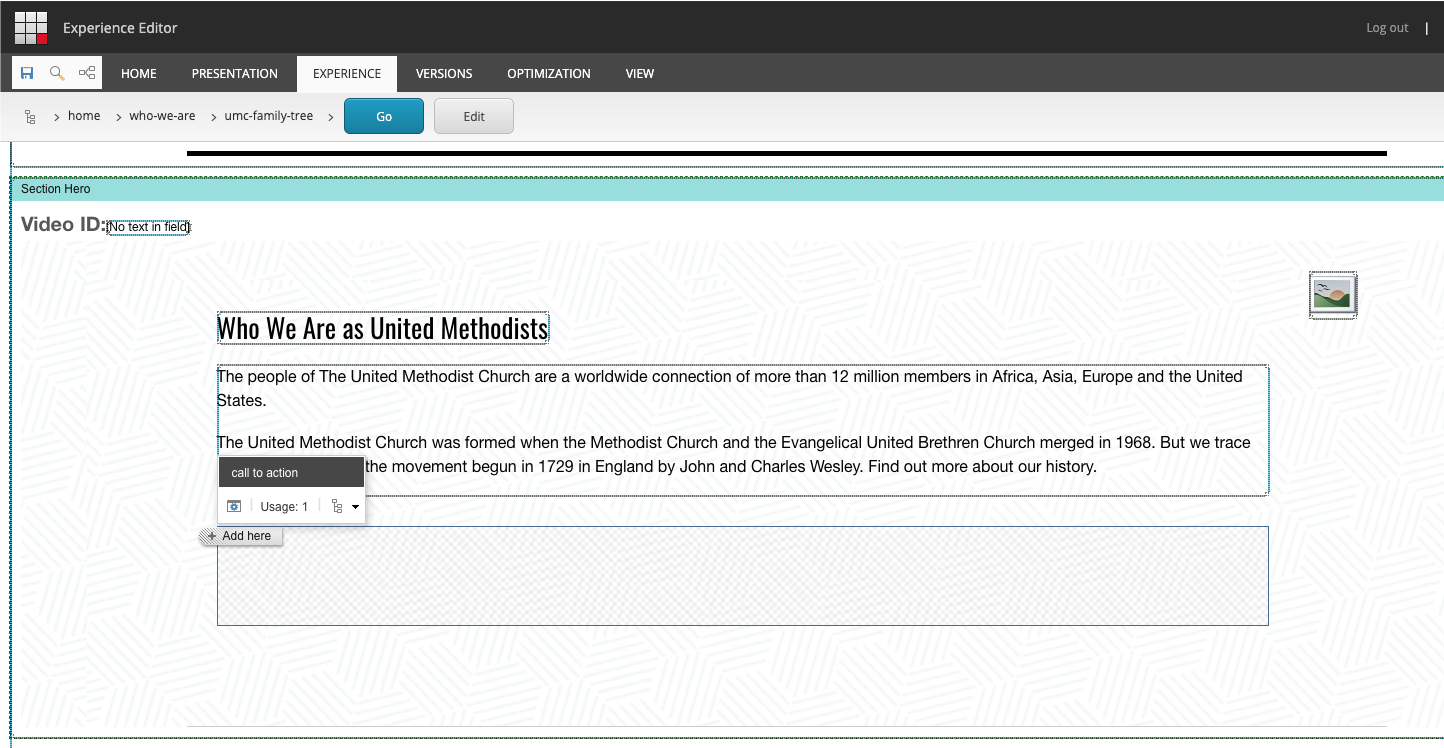Image resolution: width=1444 pixels, height=748 pixels.
Task: Open the dropdown arrow in call to action toolbar
Action: pos(355,507)
